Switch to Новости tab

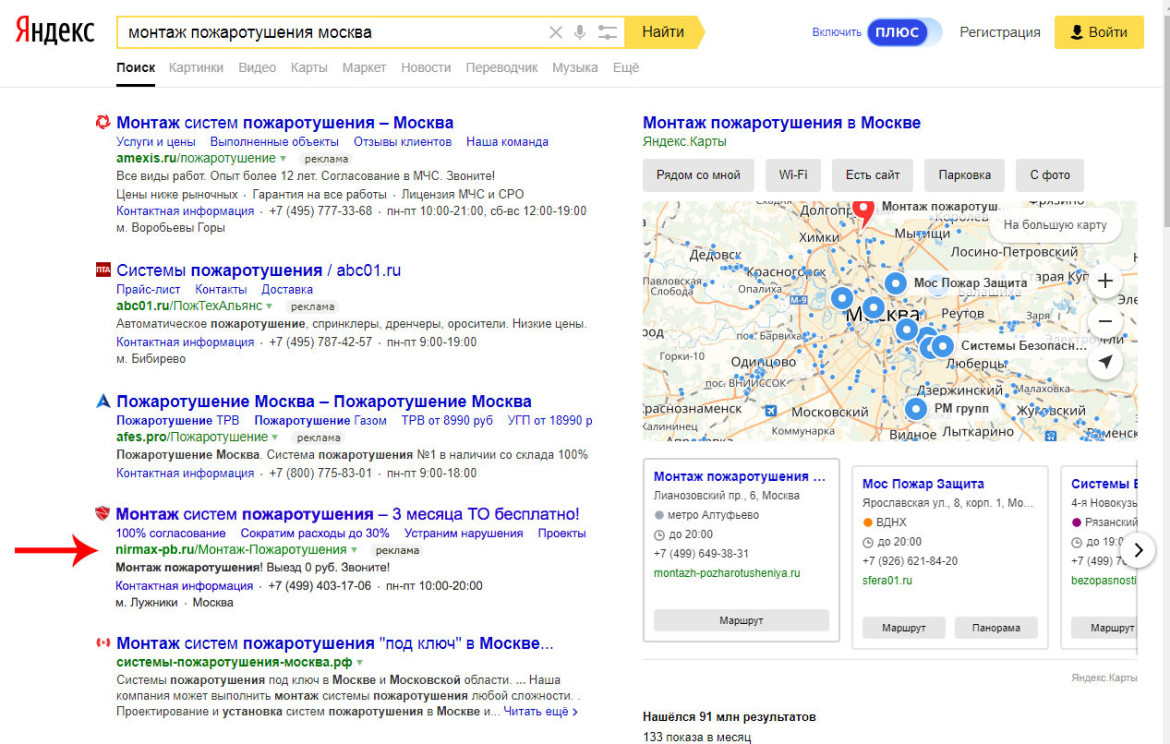click(x=426, y=67)
